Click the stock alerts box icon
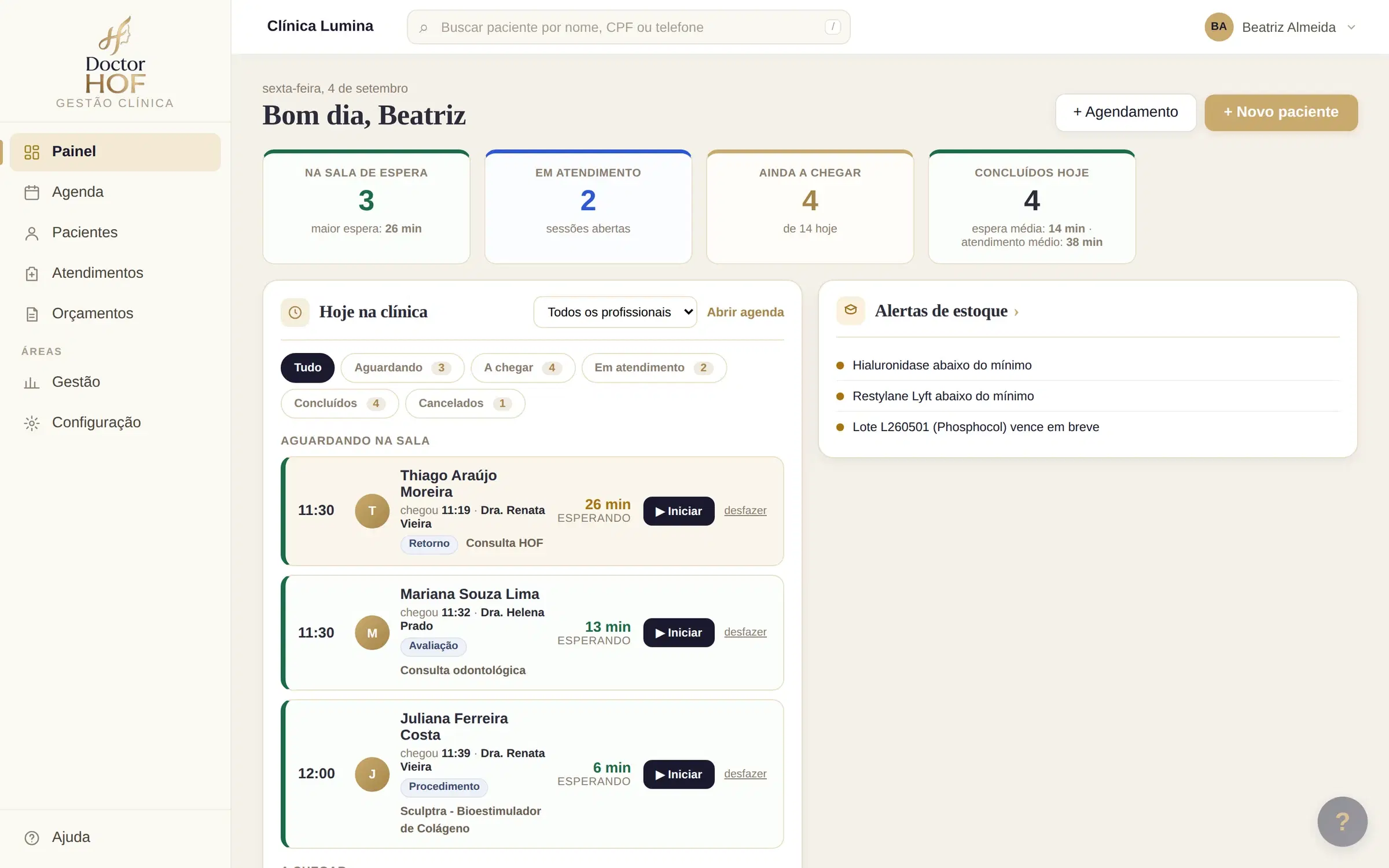1389x868 pixels. (850, 311)
